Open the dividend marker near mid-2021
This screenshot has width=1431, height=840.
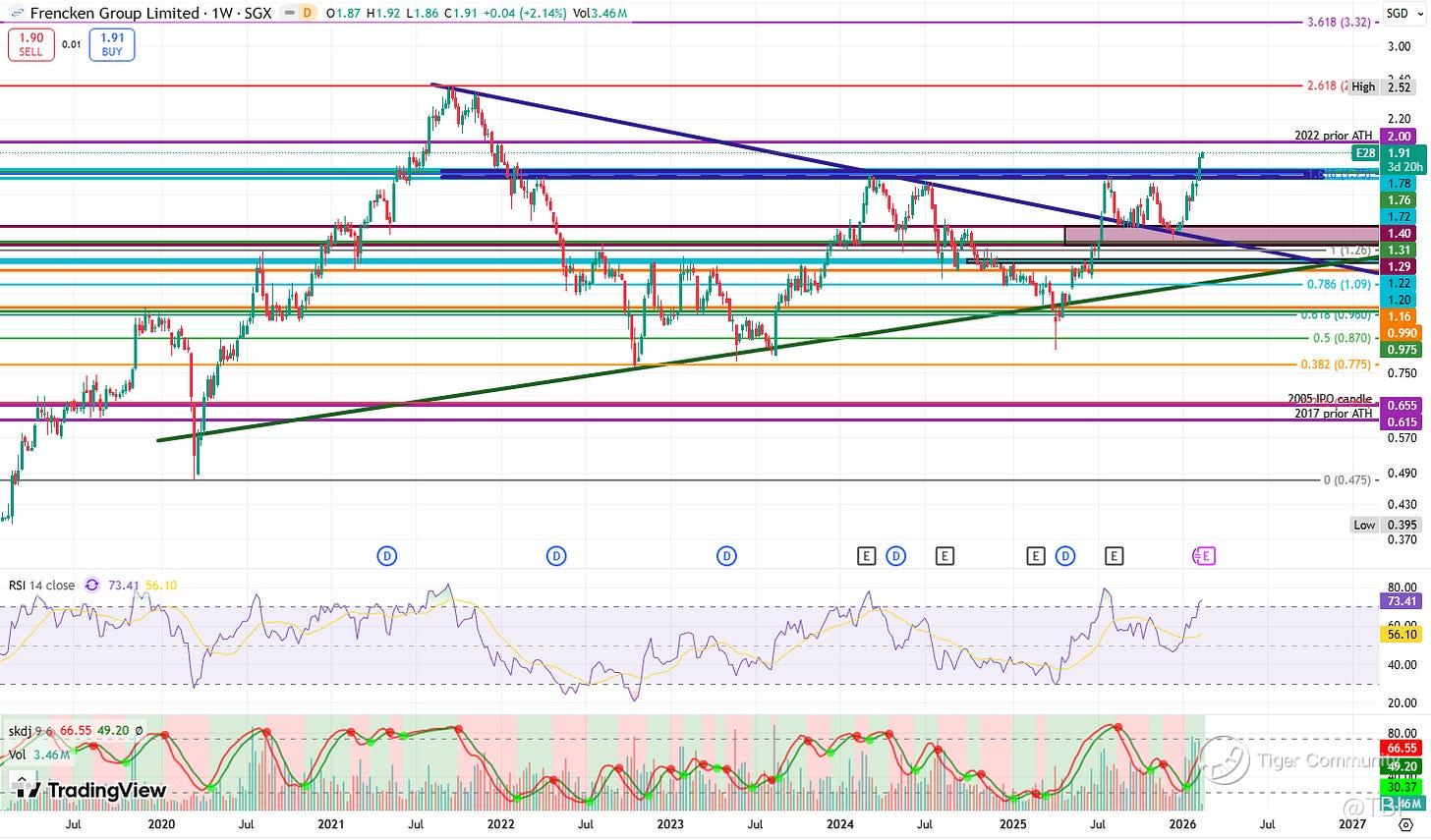coord(387,556)
